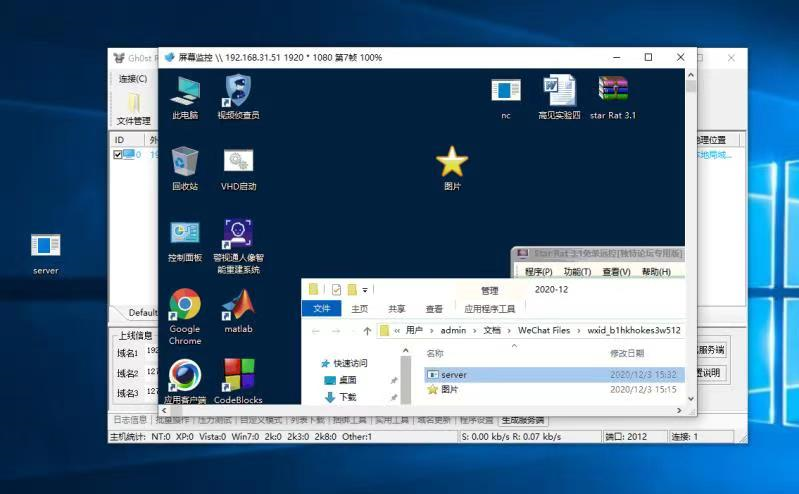Expand the WeChat Files breadcrumb arrow
799x494 pixels.
click(x=579, y=331)
